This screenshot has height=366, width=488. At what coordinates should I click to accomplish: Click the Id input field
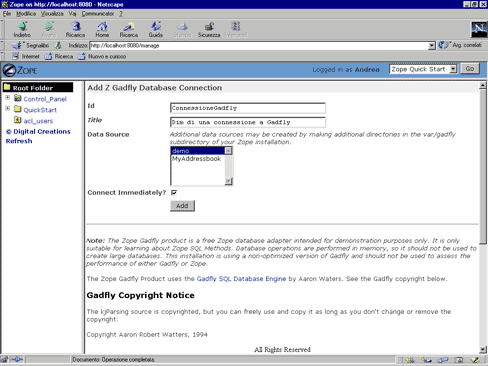(248, 108)
